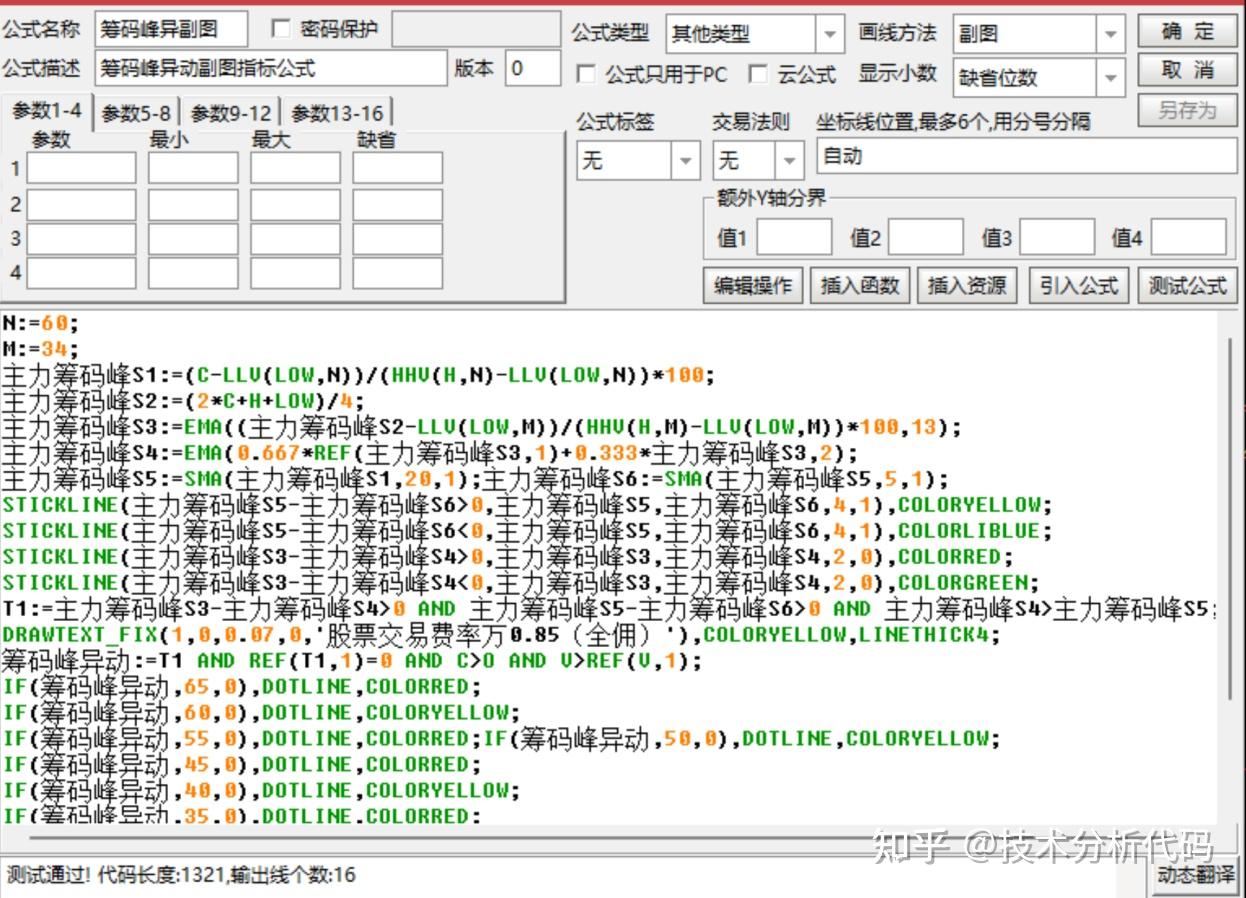Viewport: 1246px width, 898px height.
Task: Tick the 公式只用于PC checkbox
Action: [586, 74]
